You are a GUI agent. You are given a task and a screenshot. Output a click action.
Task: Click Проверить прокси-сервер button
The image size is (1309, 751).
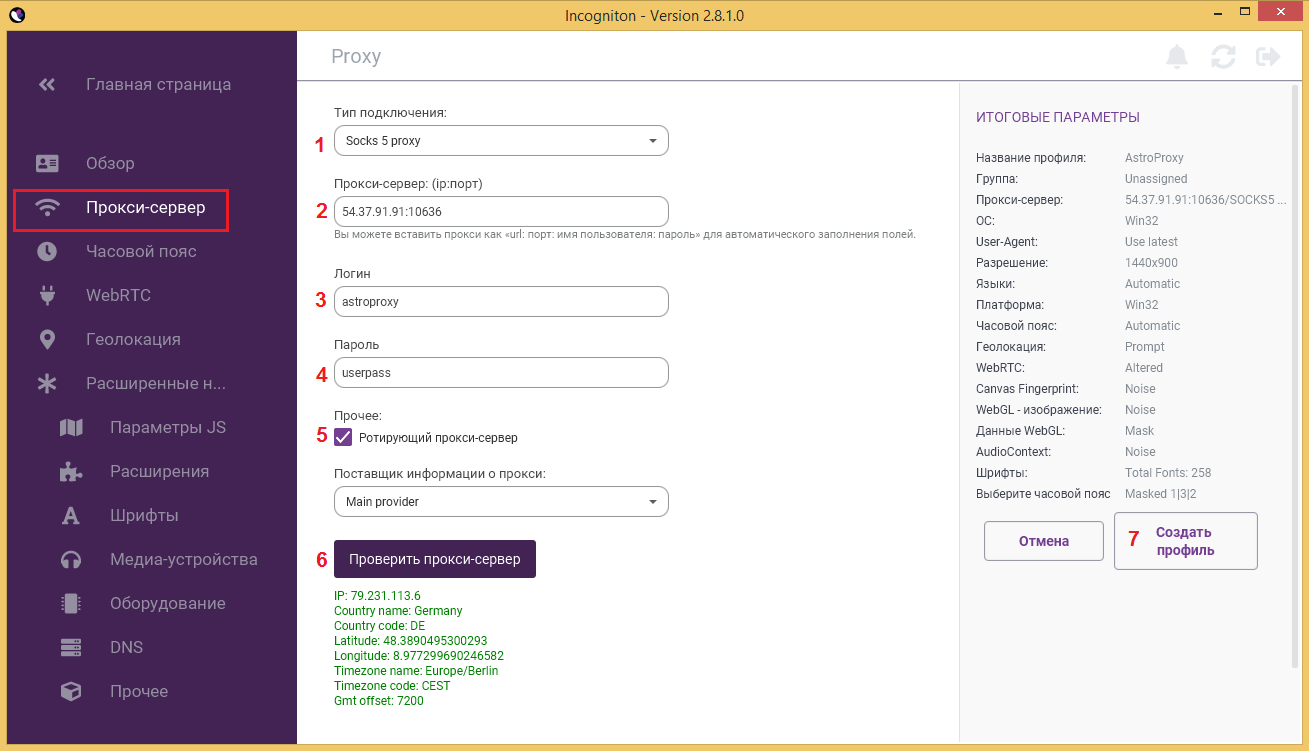[x=435, y=559]
